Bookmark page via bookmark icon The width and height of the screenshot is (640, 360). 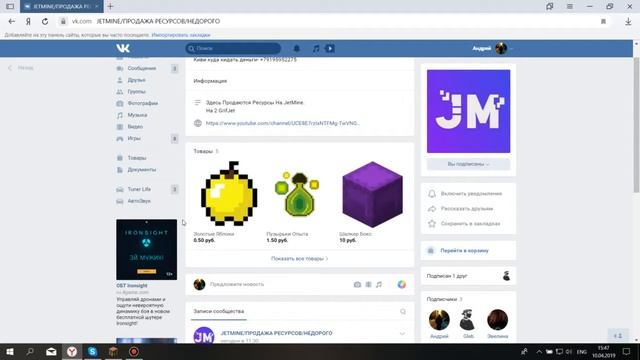coord(603,21)
